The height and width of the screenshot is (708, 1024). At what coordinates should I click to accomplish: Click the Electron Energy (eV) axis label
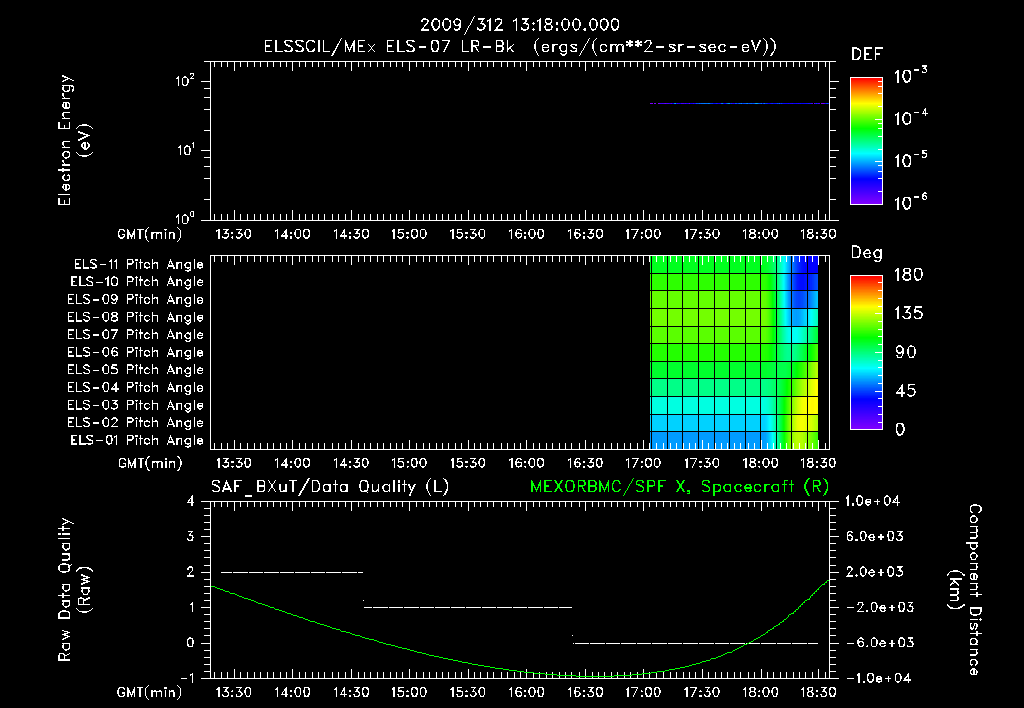point(74,140)
